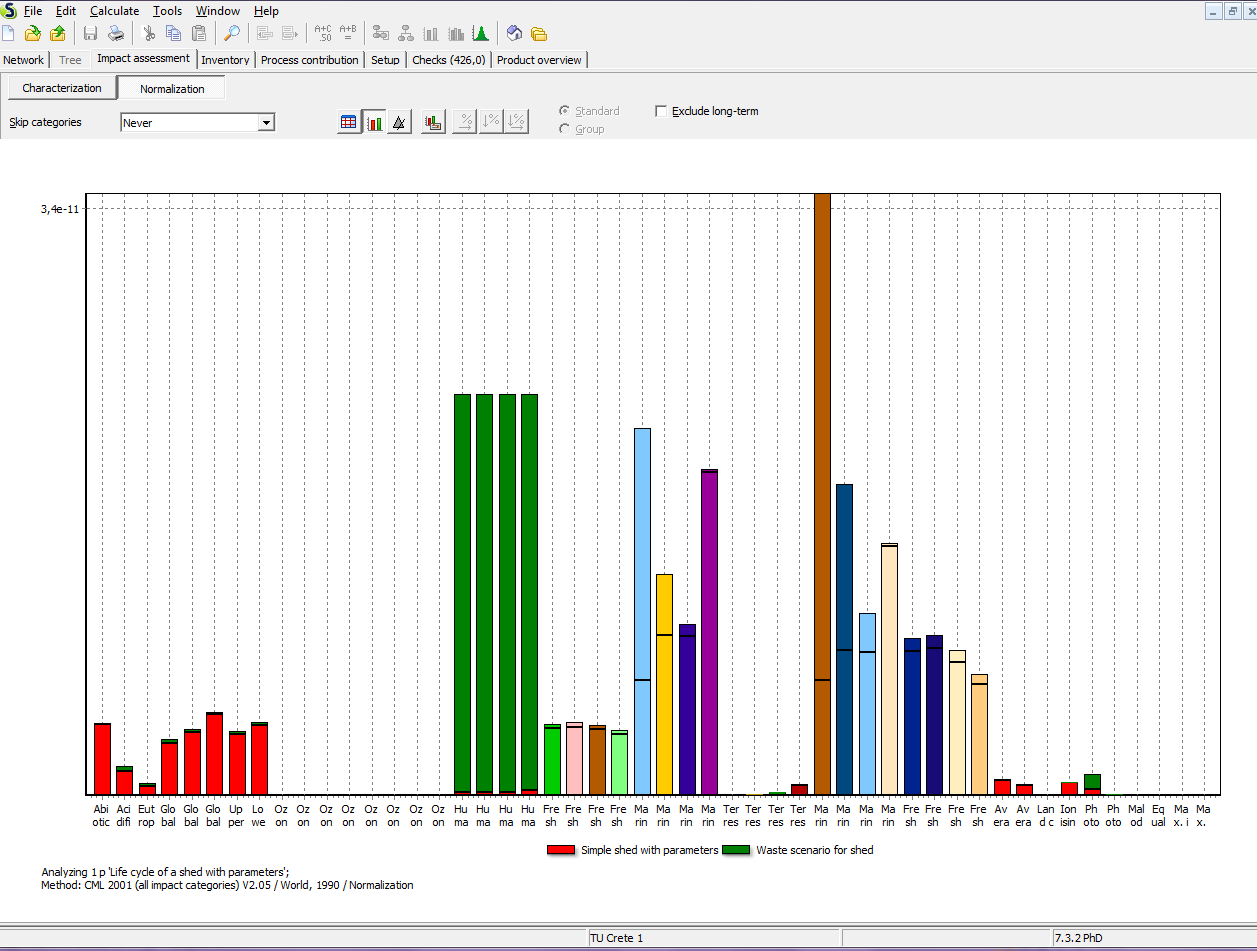
Task: Click the grayed expand-right arrow icon
Action: [x=290, y=33]
